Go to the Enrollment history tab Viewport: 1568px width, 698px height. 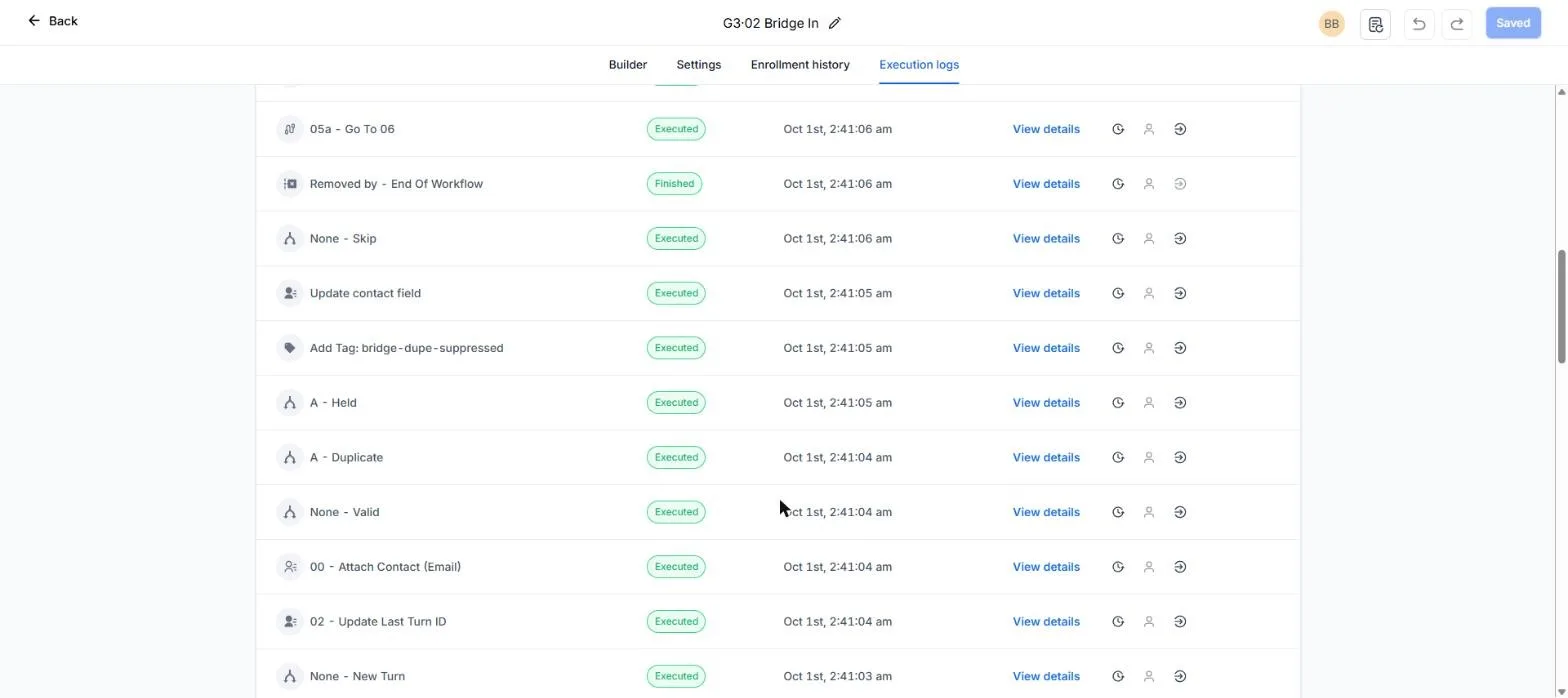click(800, 65)
